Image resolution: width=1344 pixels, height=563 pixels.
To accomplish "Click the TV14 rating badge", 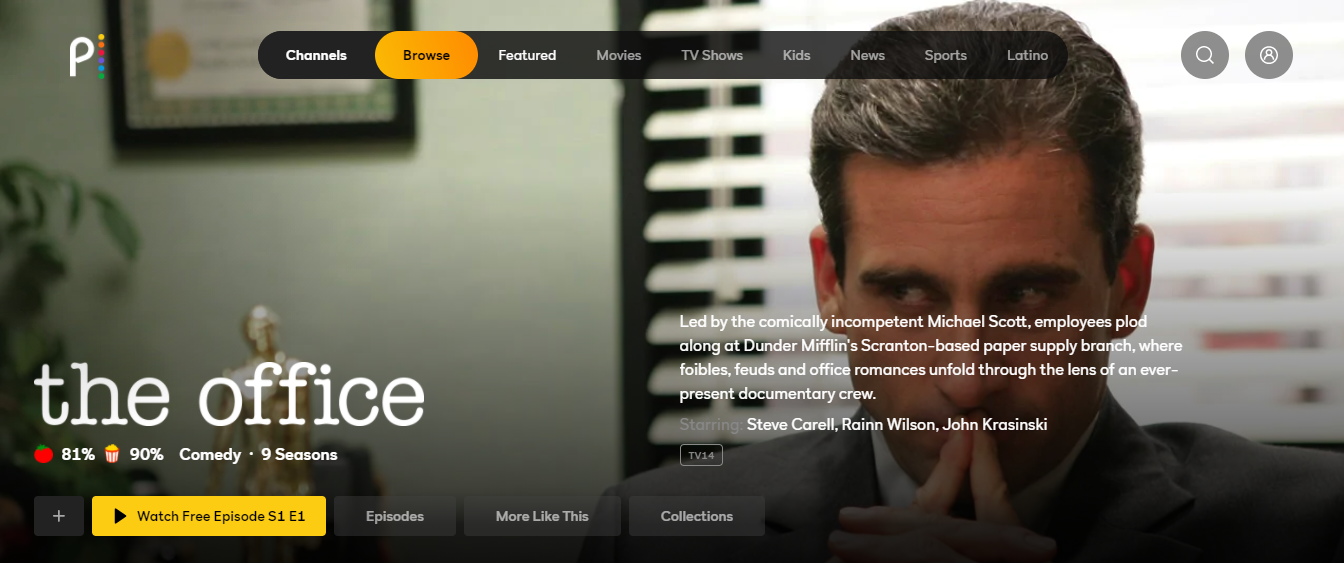I will click(701, 455).
